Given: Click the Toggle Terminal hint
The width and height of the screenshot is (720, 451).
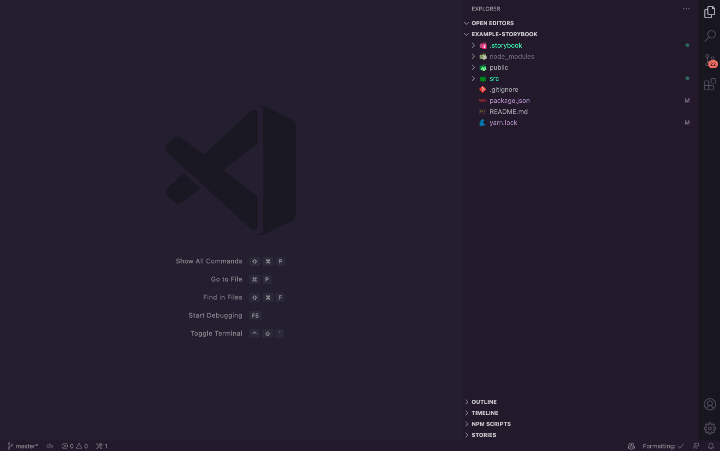Looking at the screenshot, I should coord(216,333).
